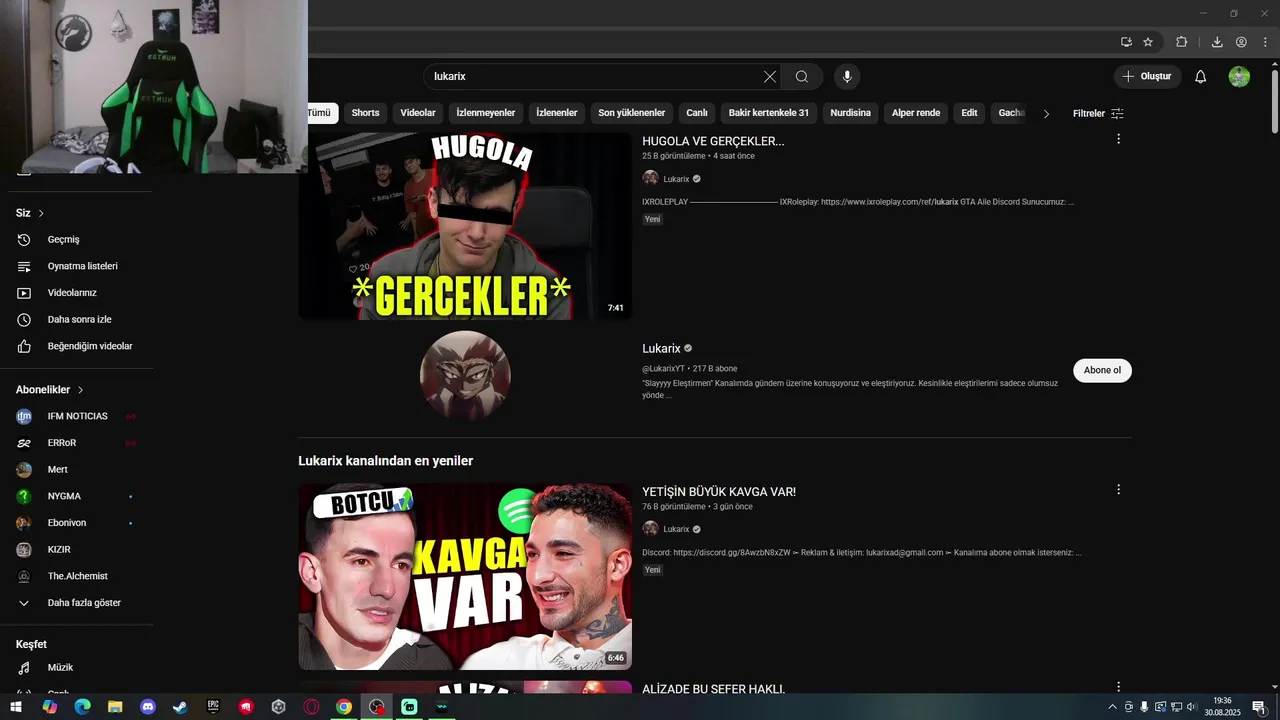This screenshot has height=720, width=1280.
Task: Open Chrome downloads icon
Action: (1217, 42)
